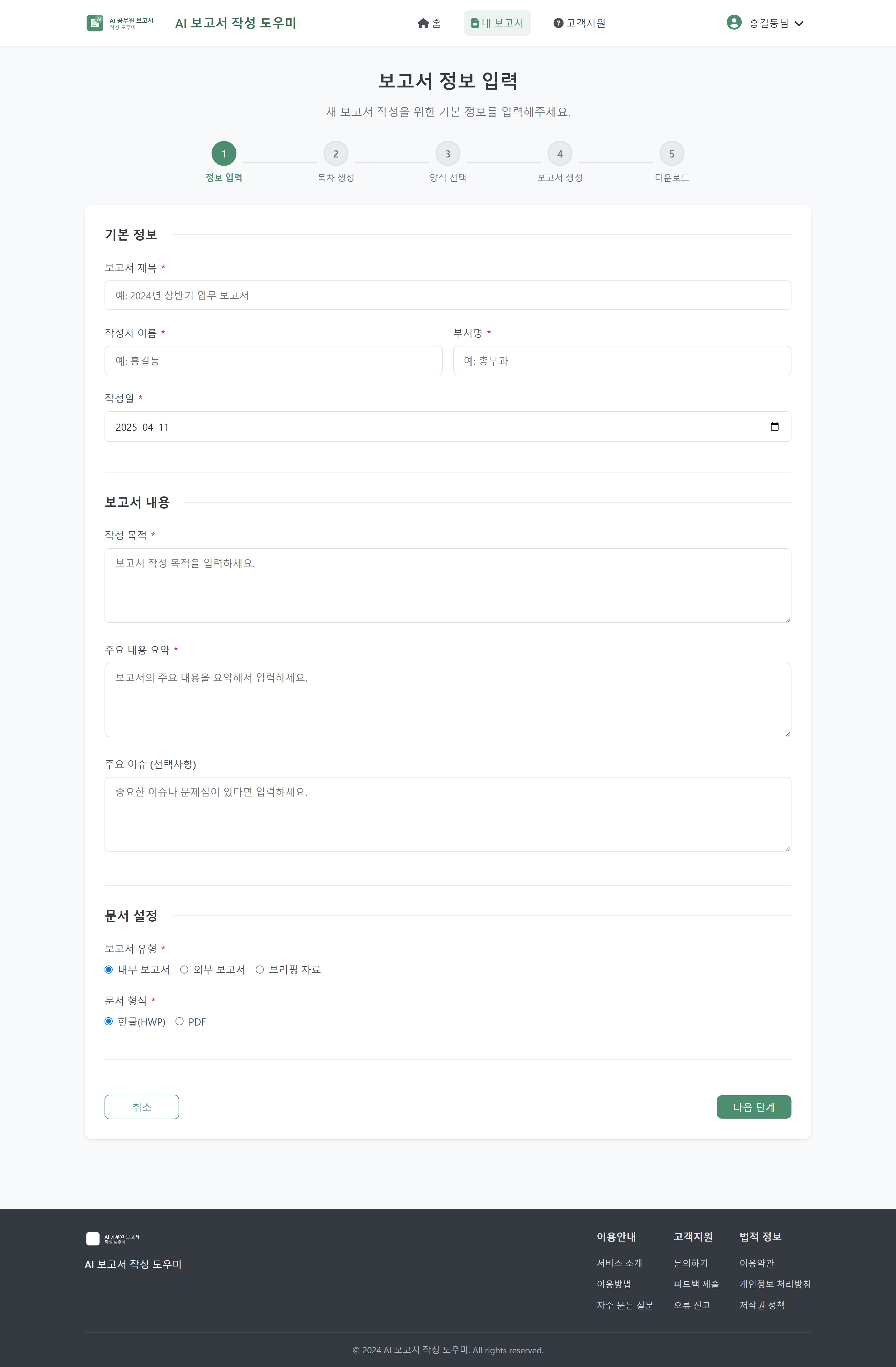
Task: Click step 1 정보 입력 circle
Action: click(224, 154)
